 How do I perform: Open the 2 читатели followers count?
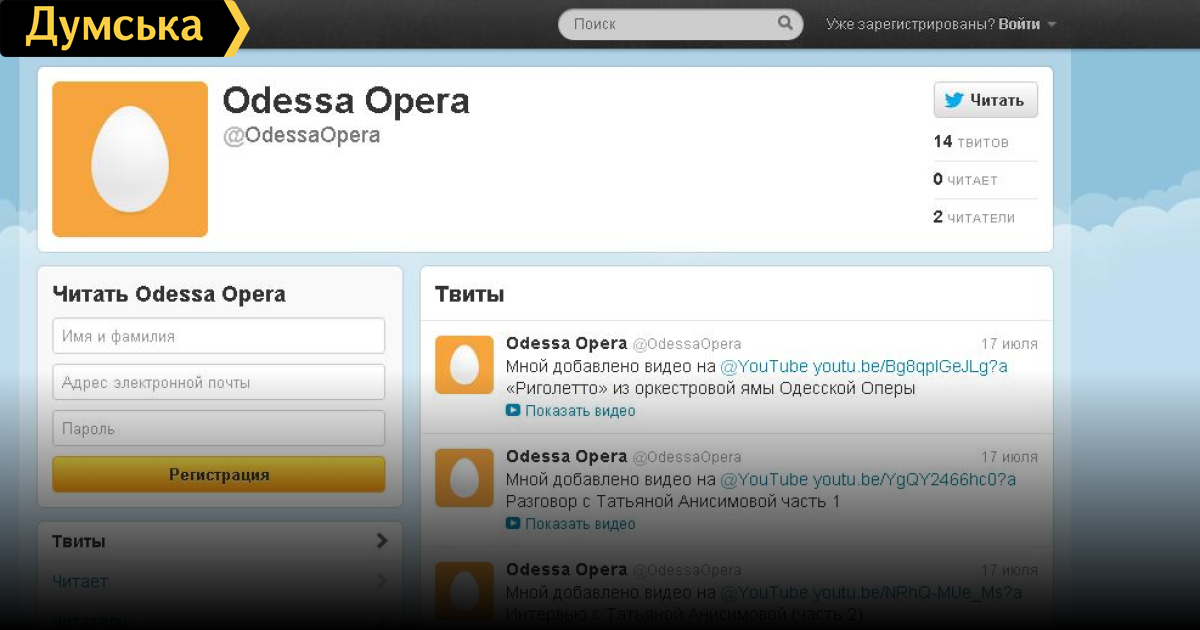pyautogui.click(x=974, y=217)
